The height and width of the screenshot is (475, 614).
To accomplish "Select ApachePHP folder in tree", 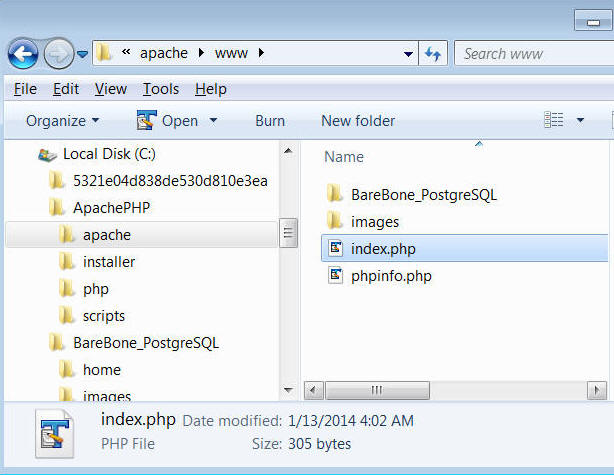I will click(112, 208).
